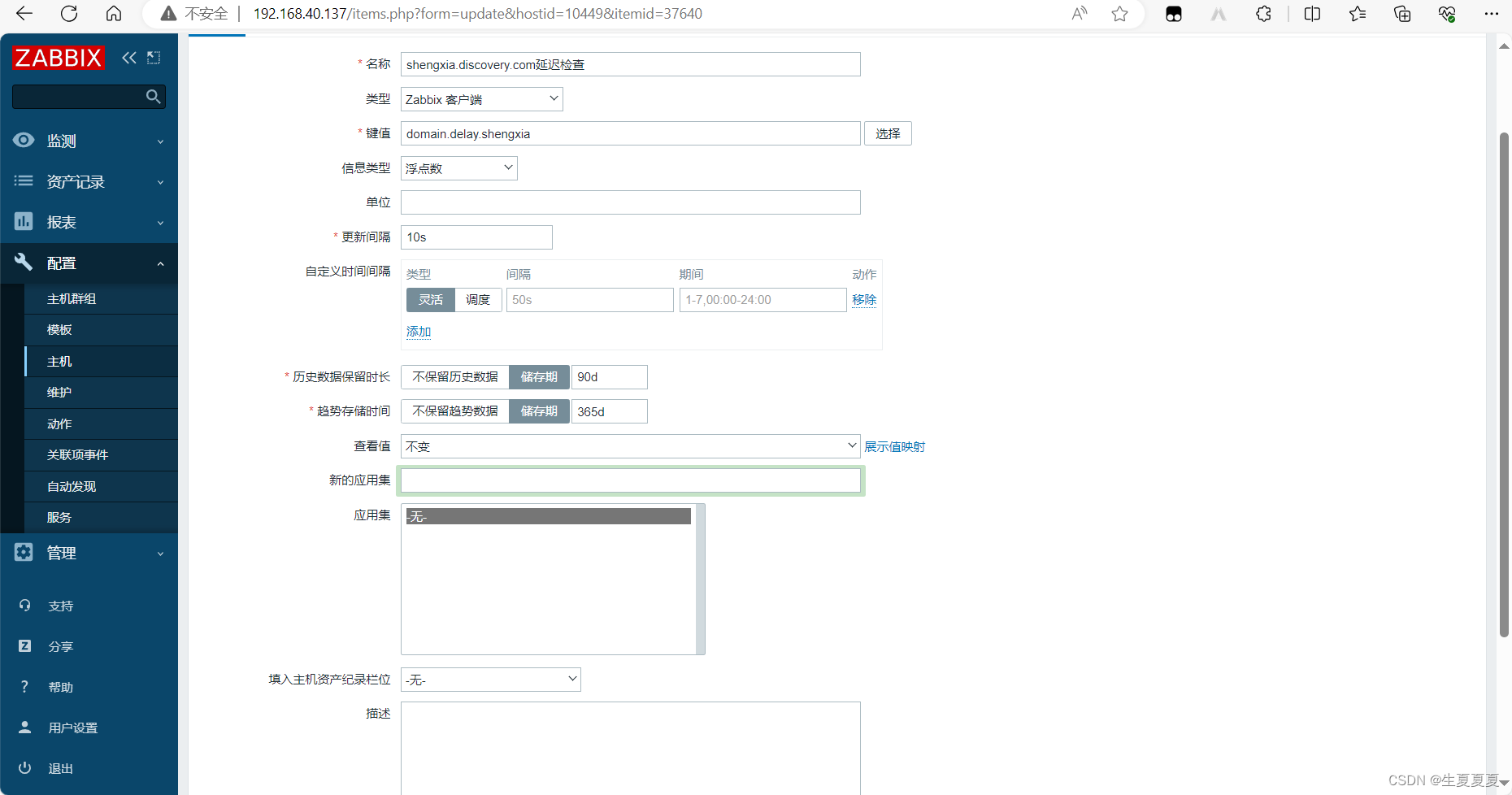The height and width of the screenshot is (795, 1512).
Task: Open browser settings ellipsis menu
Action: point(1491,13)
